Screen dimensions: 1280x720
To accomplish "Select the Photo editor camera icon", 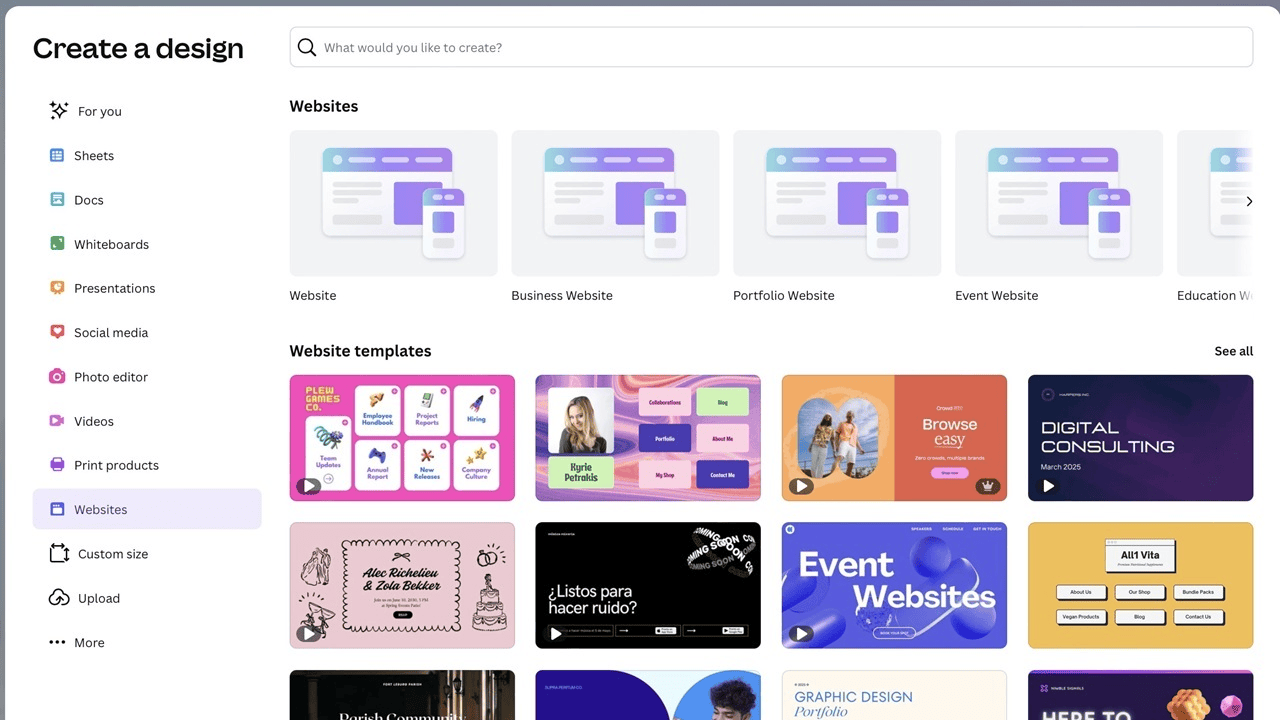I will (x=57, y=377).
